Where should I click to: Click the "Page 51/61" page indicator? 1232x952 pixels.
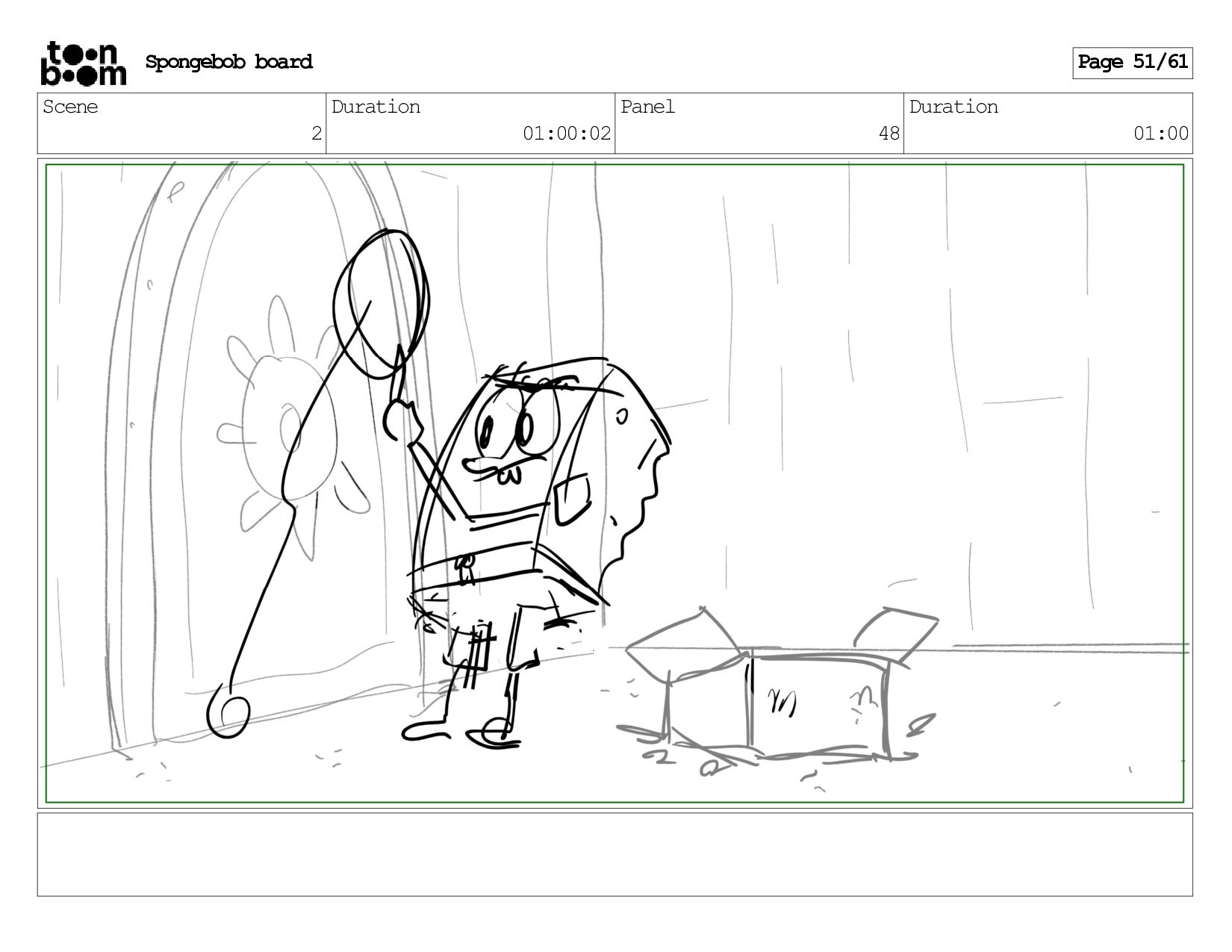coord(1132,63)
